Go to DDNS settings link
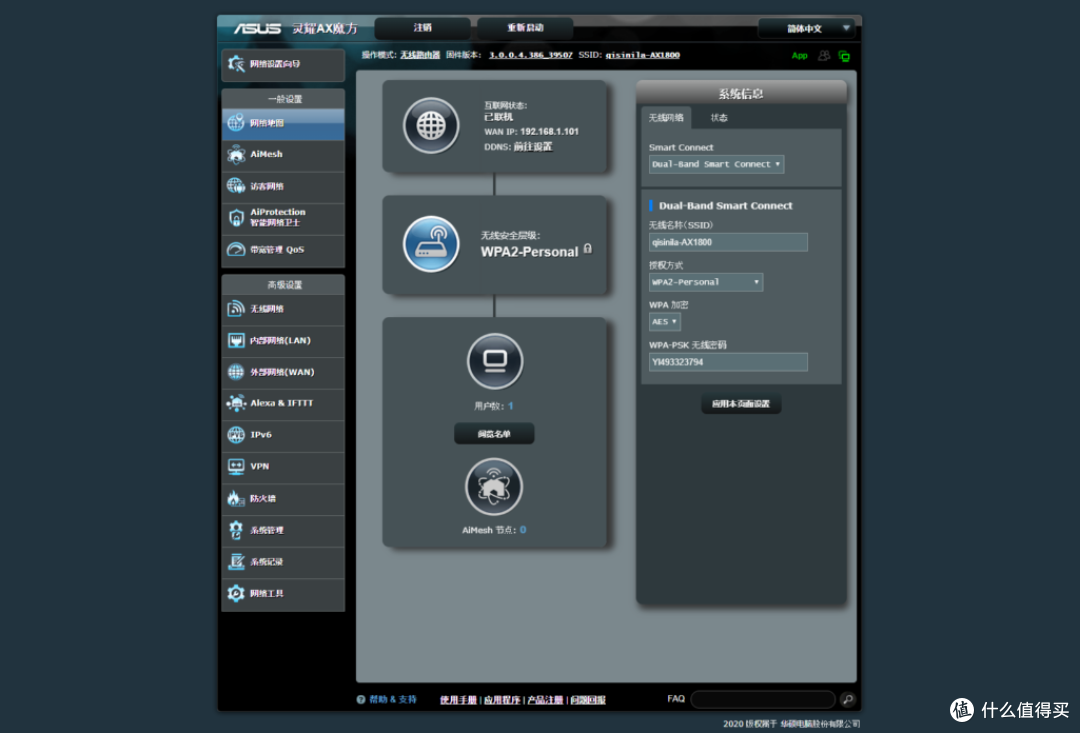Screen dimensions: 1080x733 (532, 147)
